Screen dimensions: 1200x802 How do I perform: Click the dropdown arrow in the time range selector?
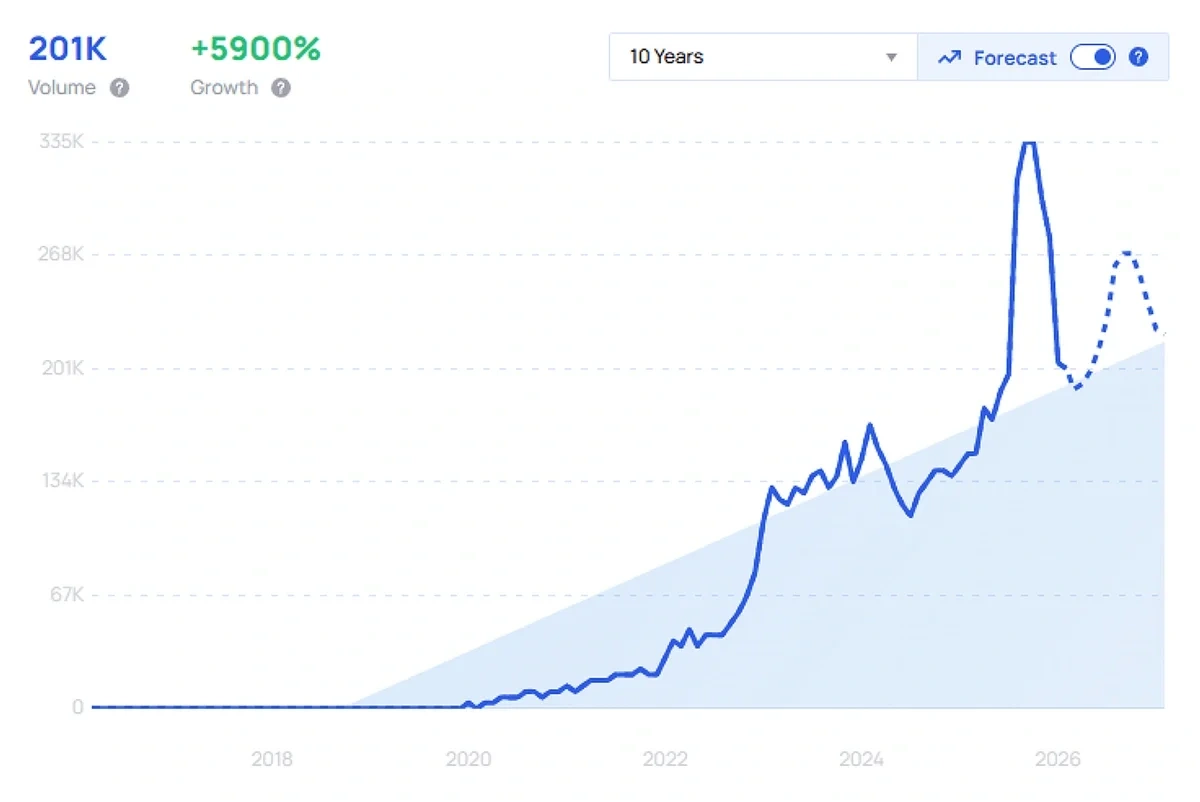tap(892, 58)
